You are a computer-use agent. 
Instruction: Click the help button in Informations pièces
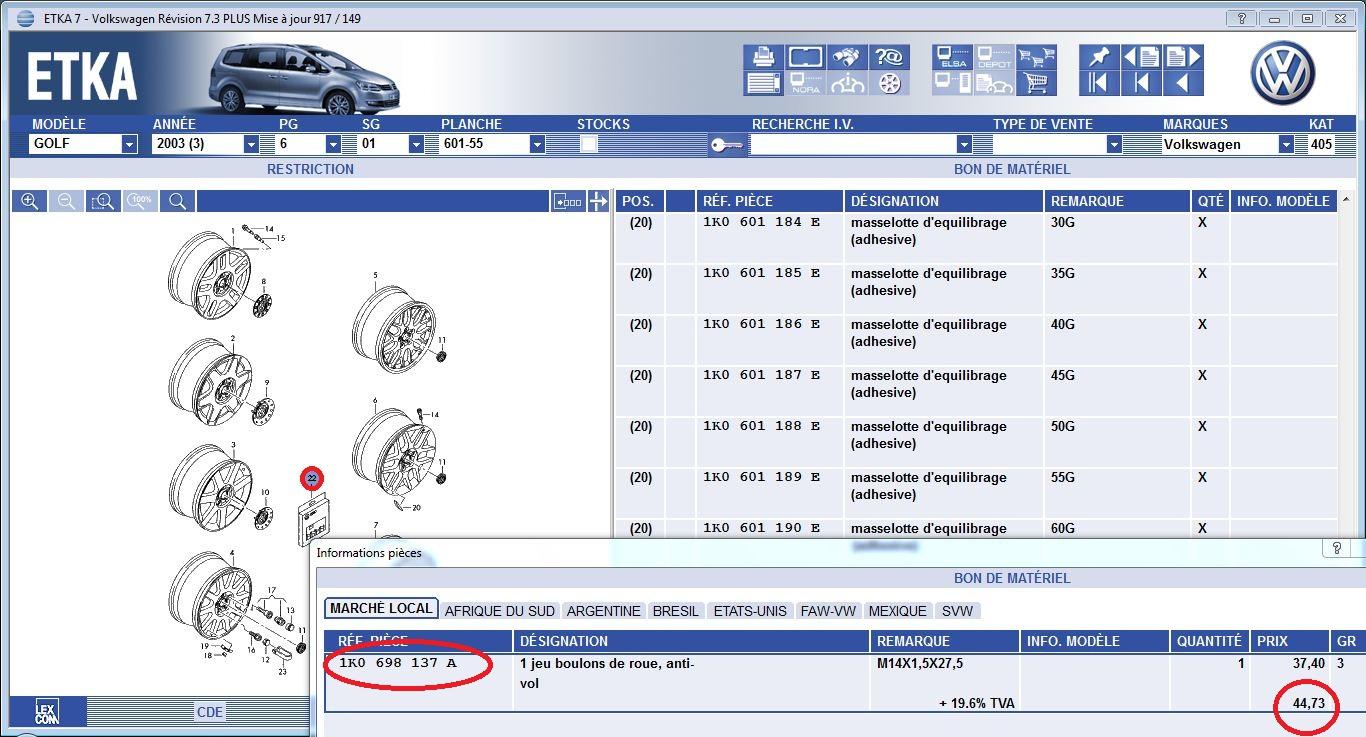point(1336,548)
